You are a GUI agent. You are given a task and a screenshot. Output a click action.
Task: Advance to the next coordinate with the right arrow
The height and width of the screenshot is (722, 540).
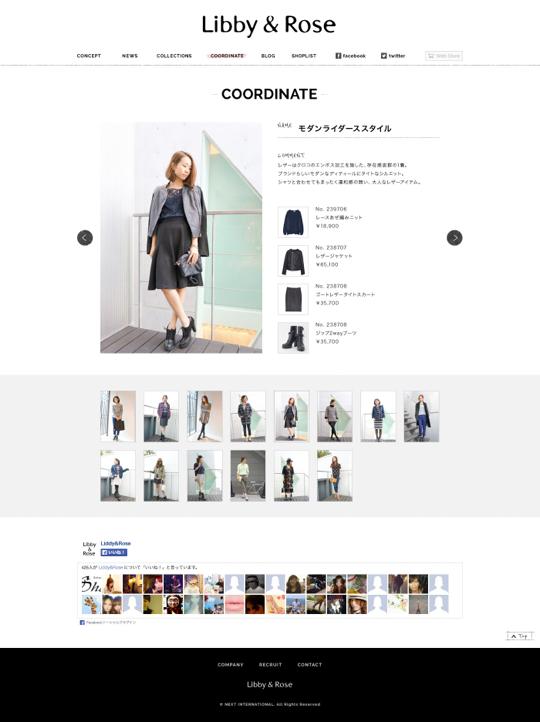[x=454, y=238]
